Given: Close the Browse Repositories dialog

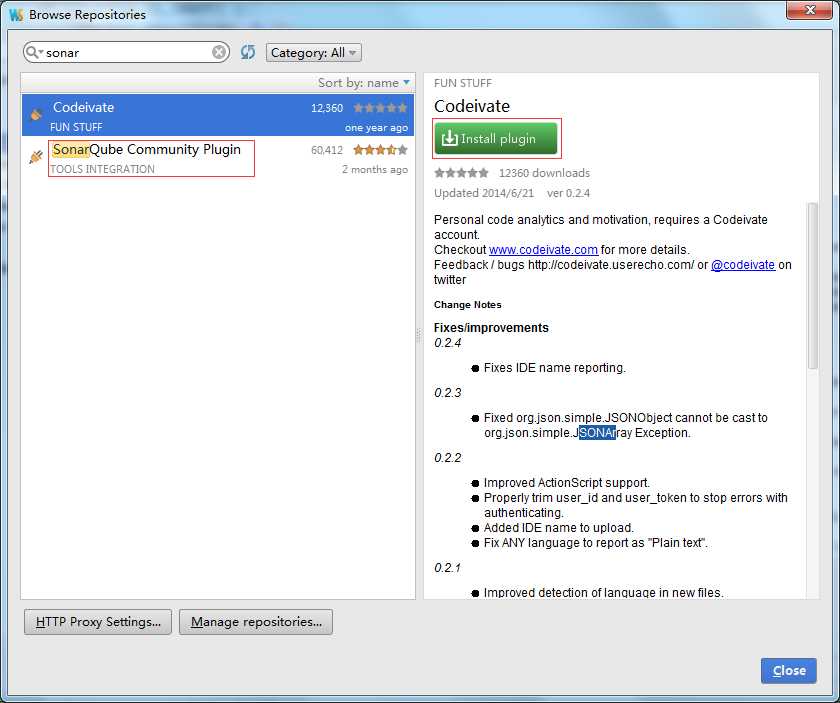Looking at the screenshot, I should click(789, 670).
